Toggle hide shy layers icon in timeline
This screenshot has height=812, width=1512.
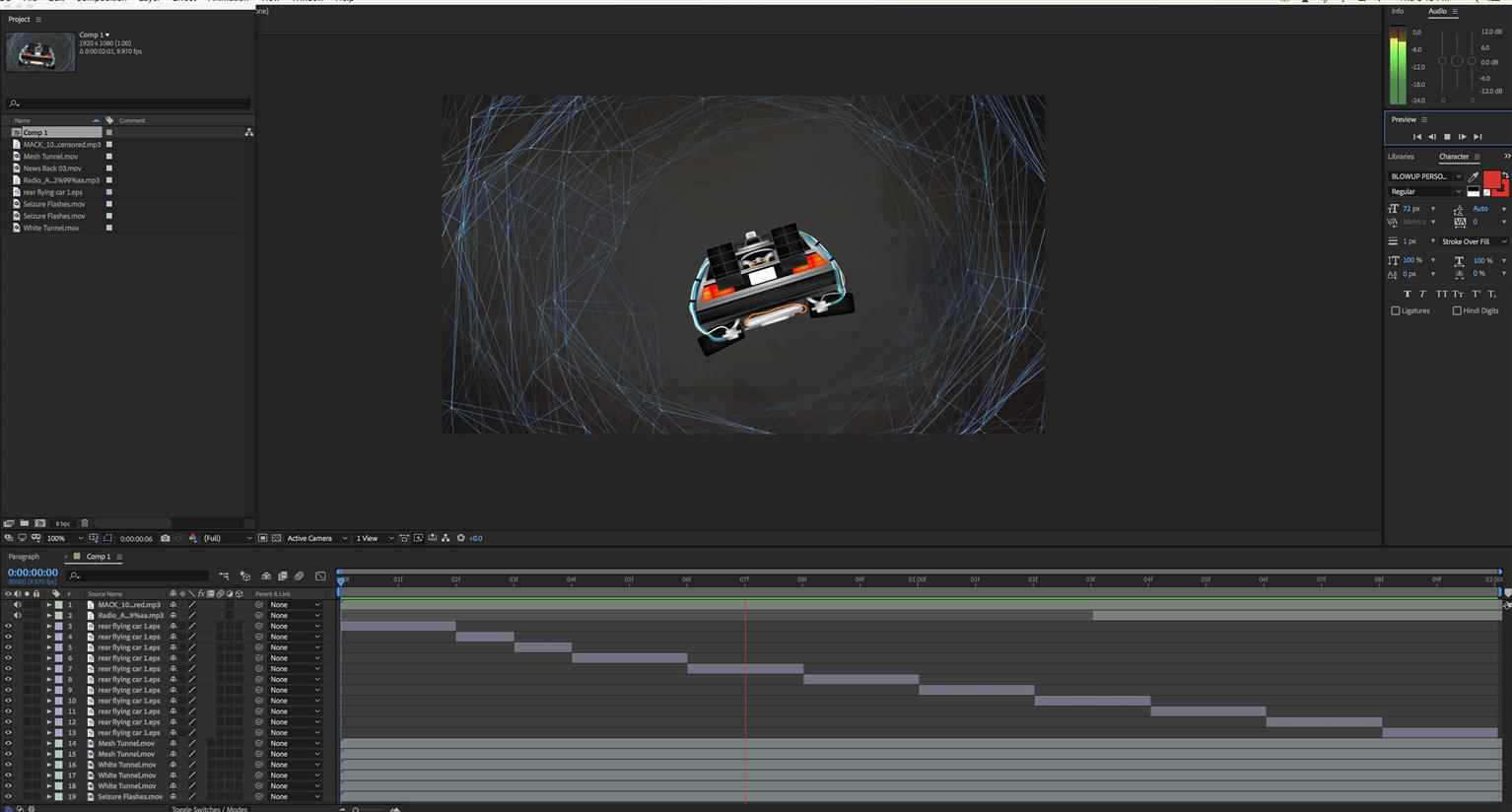(266, 575)
